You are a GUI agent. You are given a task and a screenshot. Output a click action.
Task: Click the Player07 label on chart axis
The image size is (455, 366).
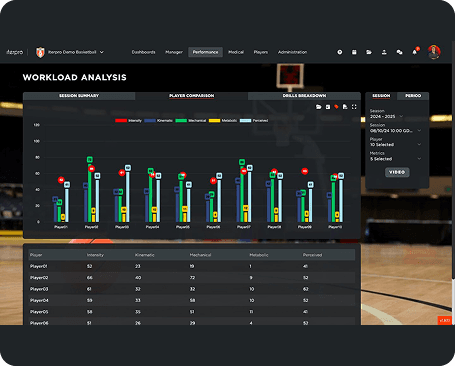click(244, 227)
